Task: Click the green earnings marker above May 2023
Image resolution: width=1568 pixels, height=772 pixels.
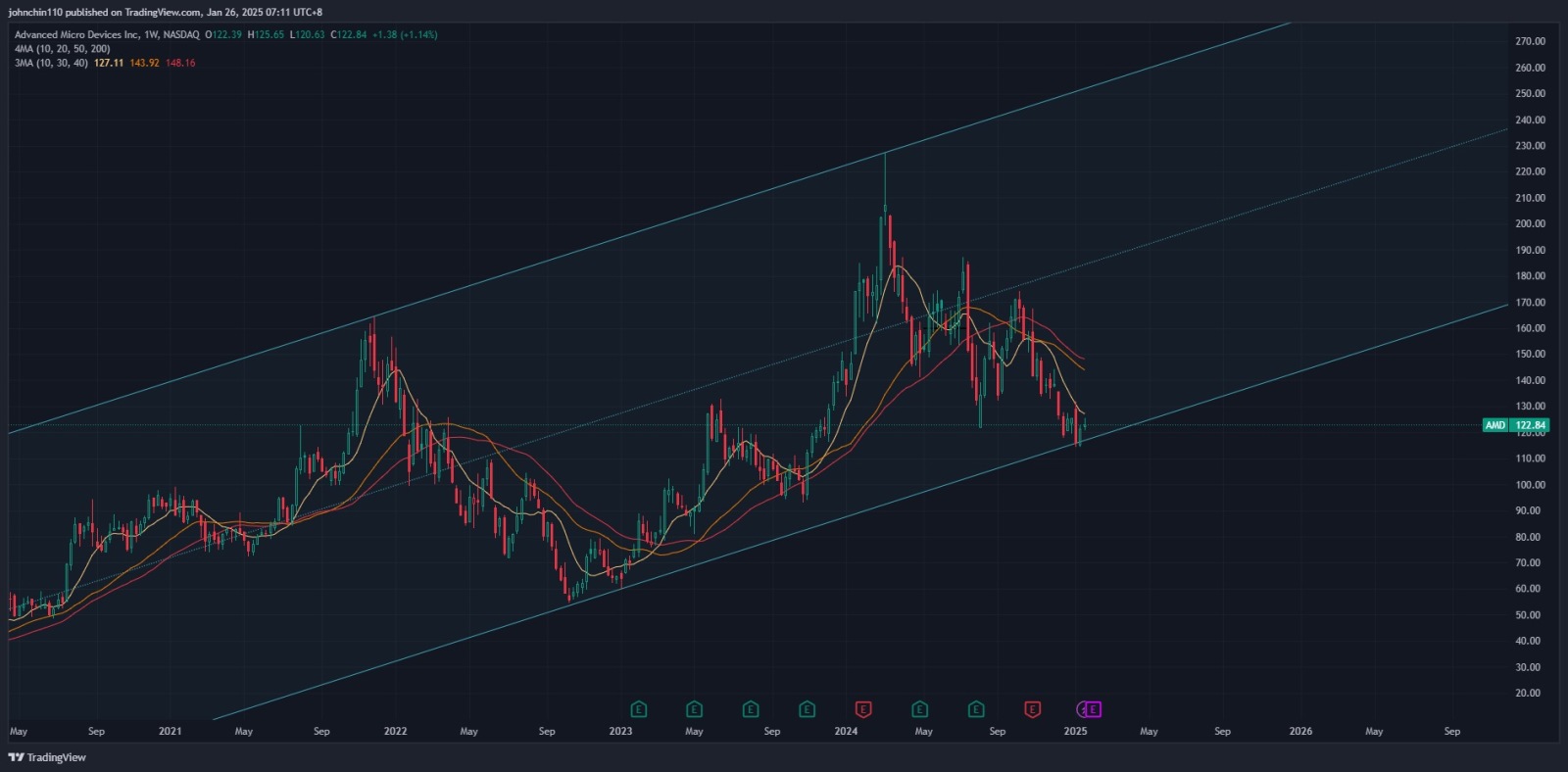Action: [694, 708]
